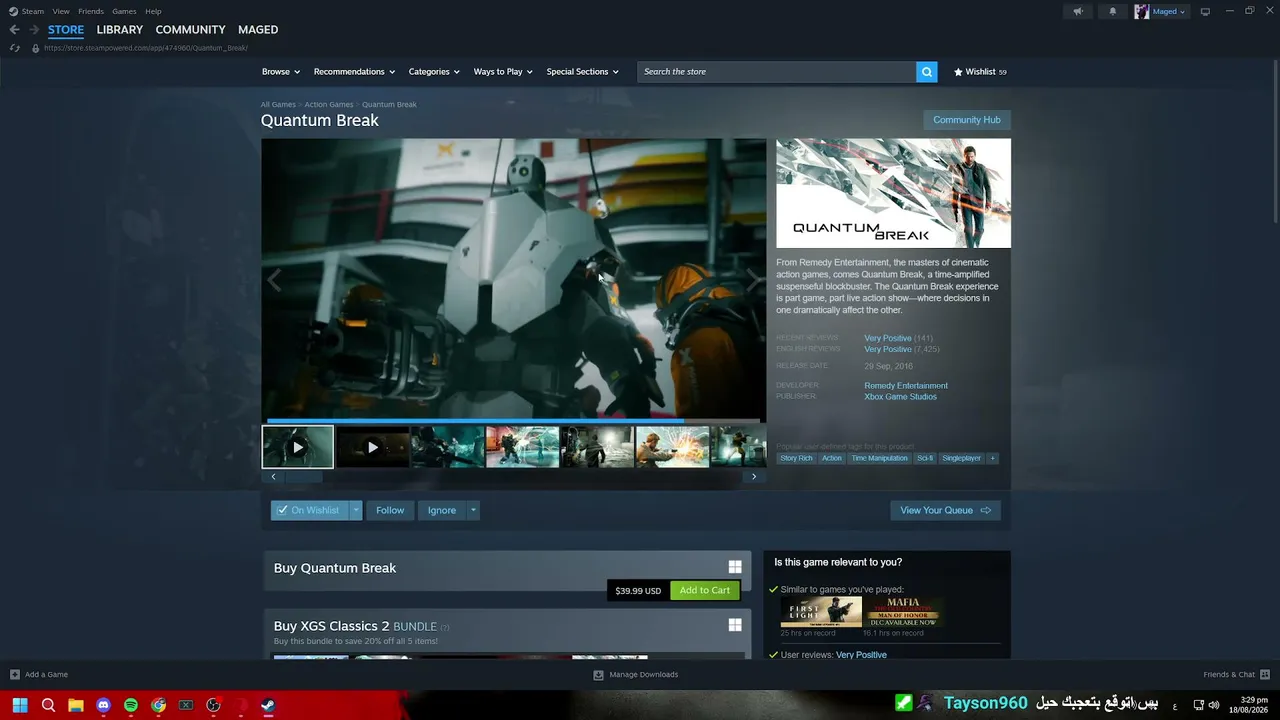Open the Windows Start menu
This screenshot has width=1280, height=720.
click(x=20, y=705)
